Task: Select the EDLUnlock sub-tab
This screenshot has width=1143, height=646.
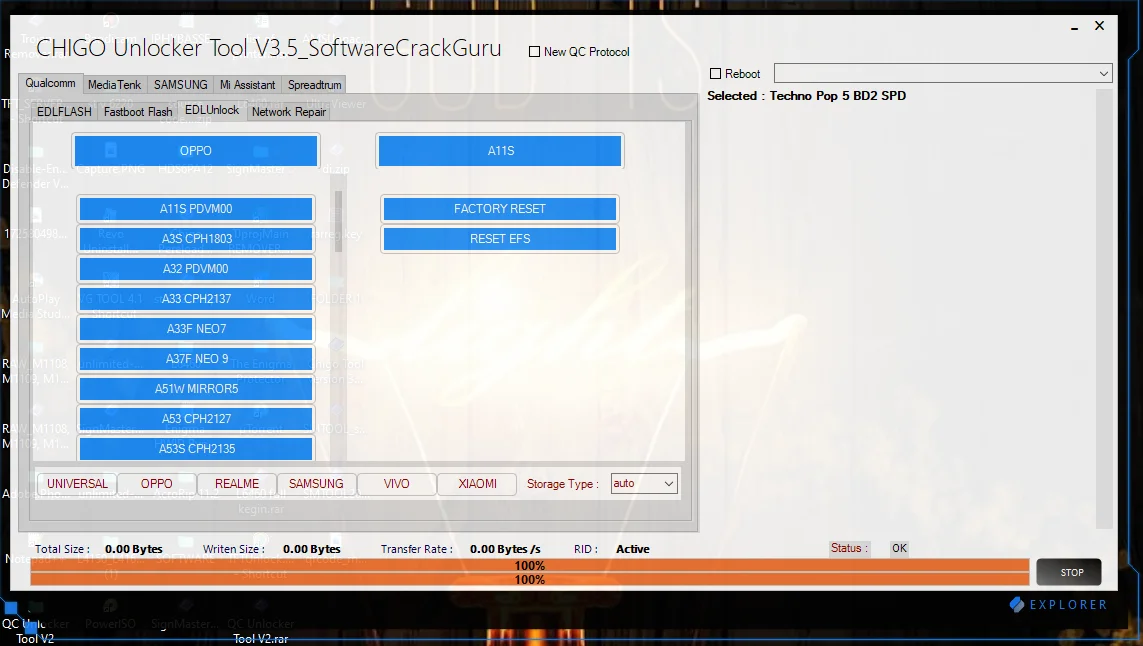Action: [212, 110]
